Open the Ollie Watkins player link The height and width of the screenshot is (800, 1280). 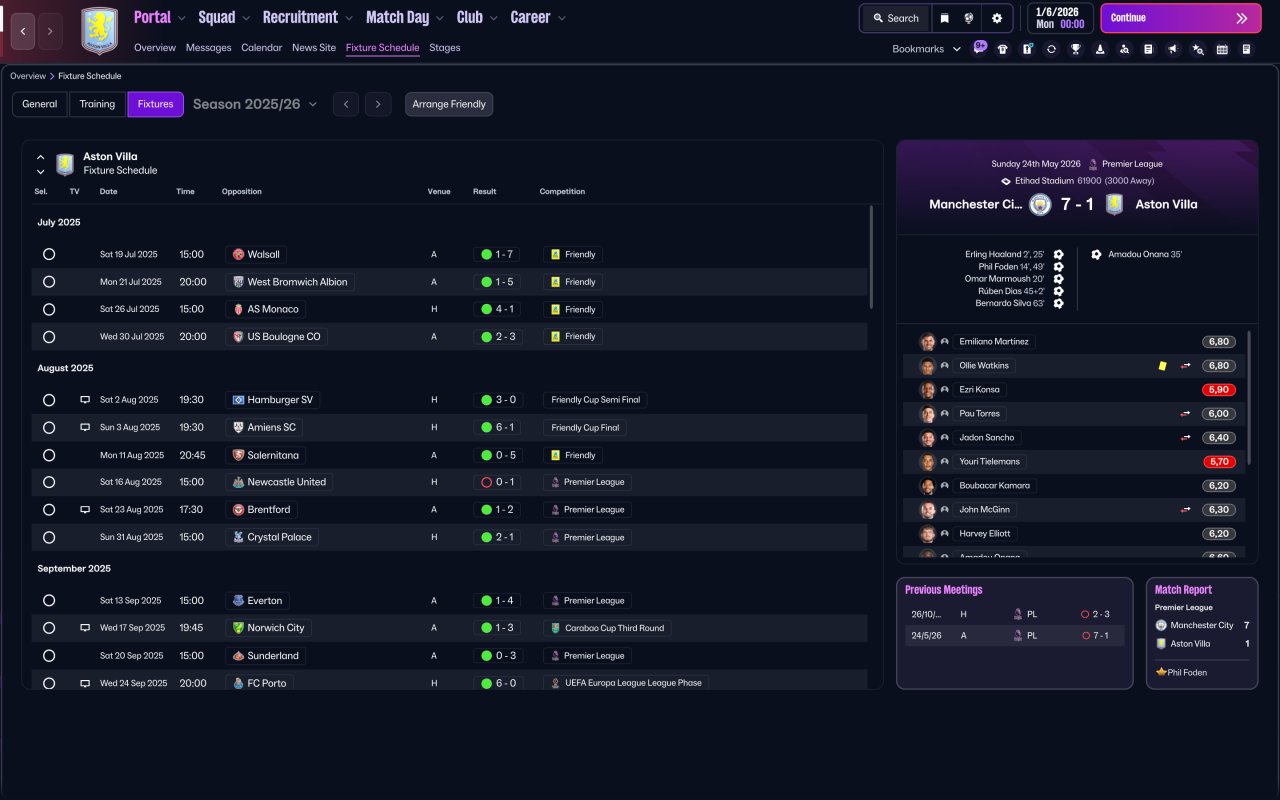pyautogui.click(x=984, y=366)
